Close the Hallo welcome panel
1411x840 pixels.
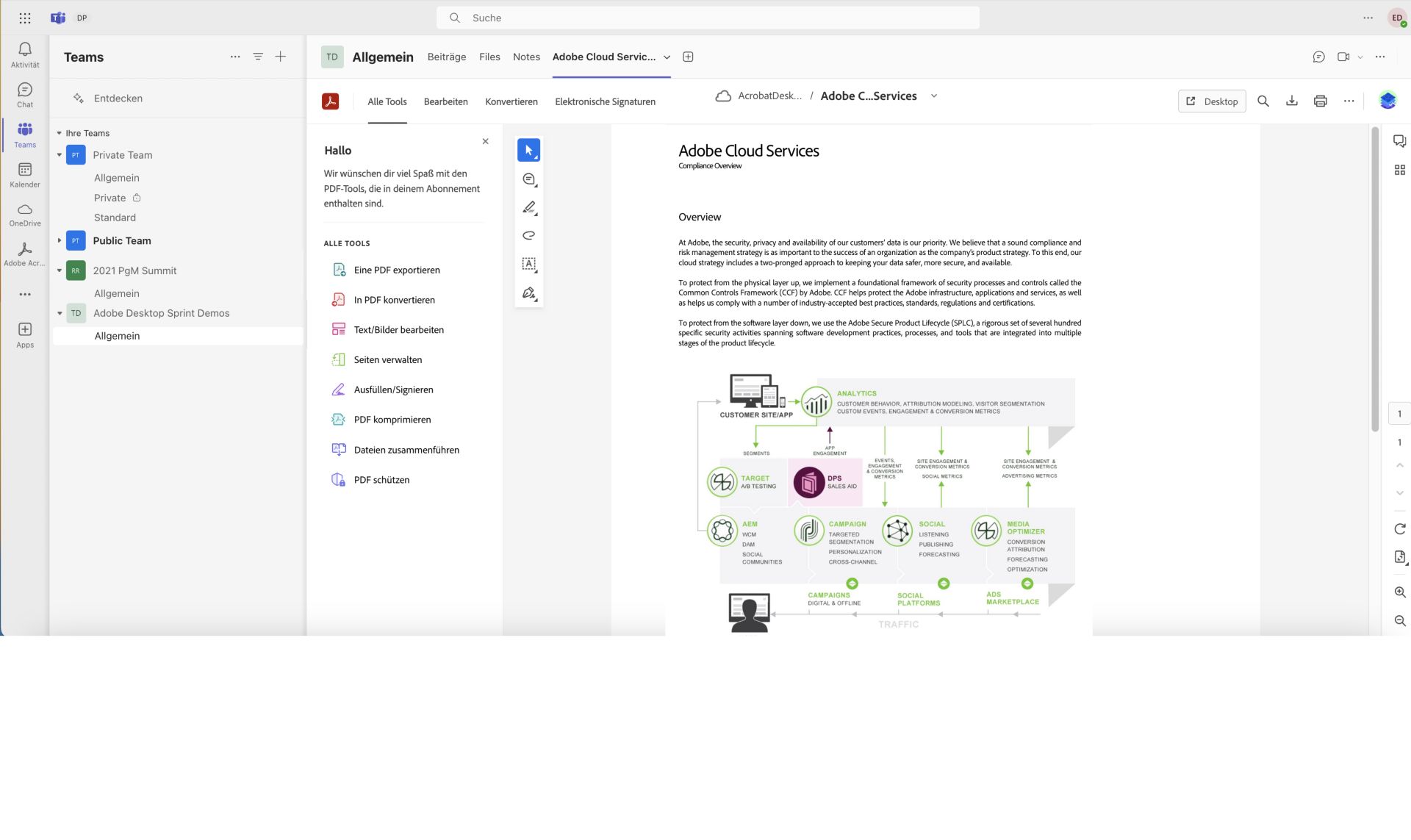pyautogui.click(x=485, y=141)
